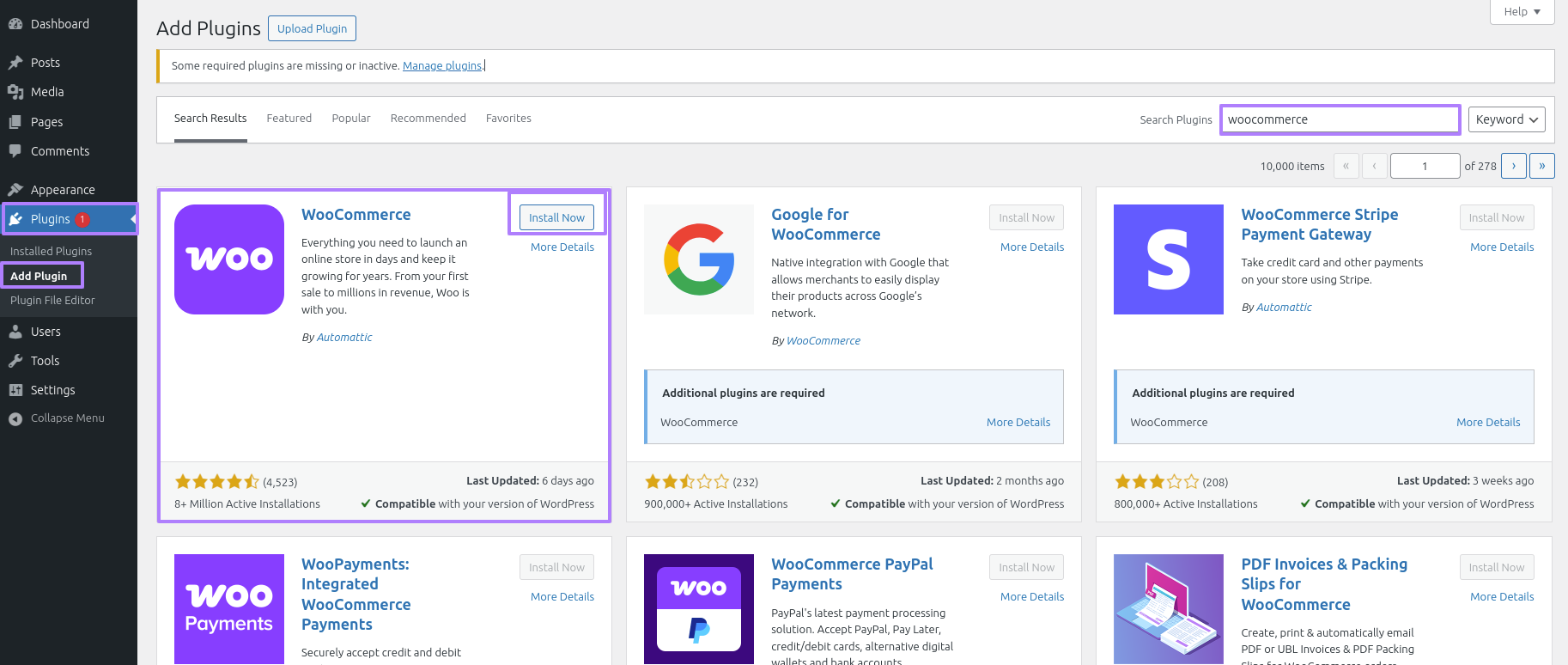Open More Details for WooPayments
Screen dimensions: 1568x665
pyautogui.click(x=562, y=597)
